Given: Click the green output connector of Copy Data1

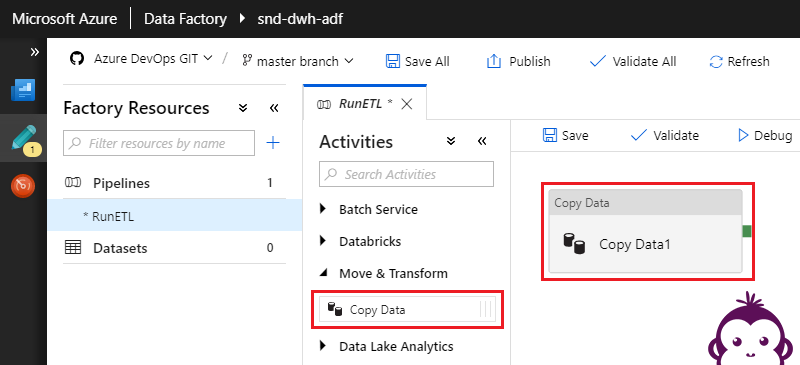Looking at the screenshot, I should 746,231.
